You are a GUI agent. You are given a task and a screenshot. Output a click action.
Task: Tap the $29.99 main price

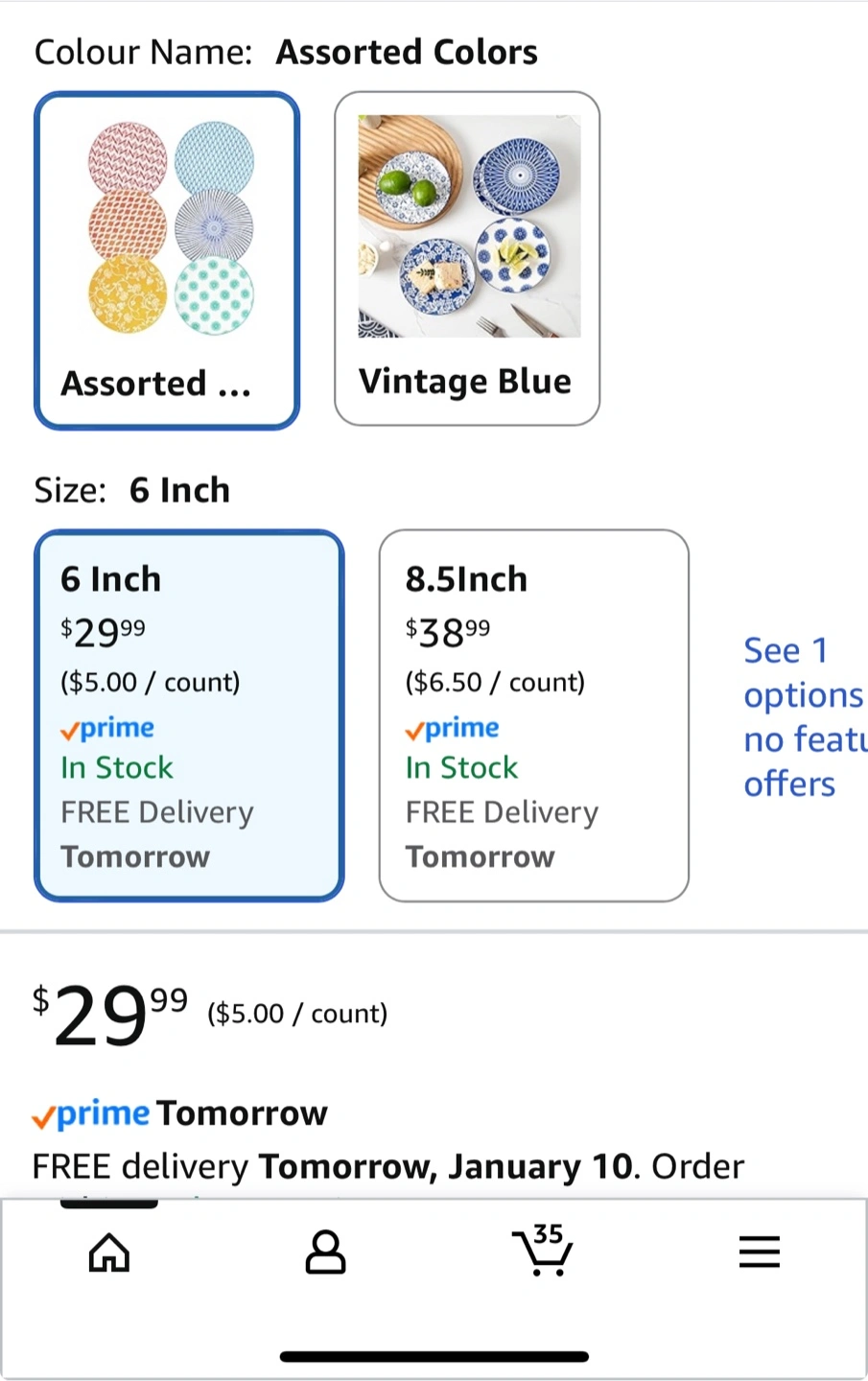click(111, 1015)
